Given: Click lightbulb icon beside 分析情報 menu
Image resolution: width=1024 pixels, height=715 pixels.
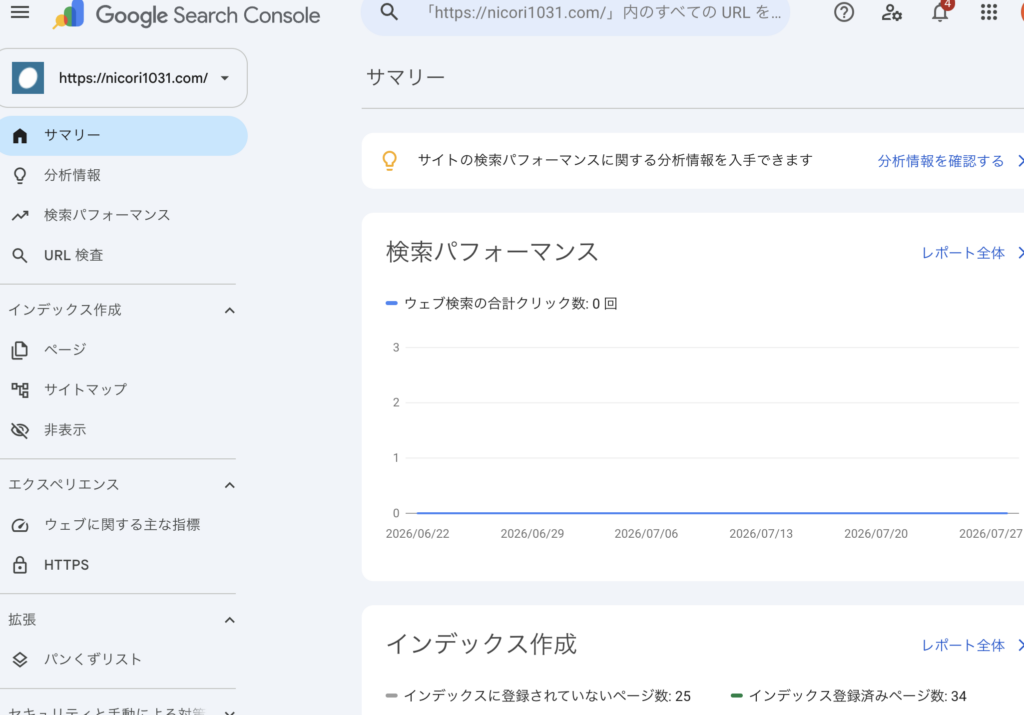Looking at the screenshot, I should click(x=20, y=176).
